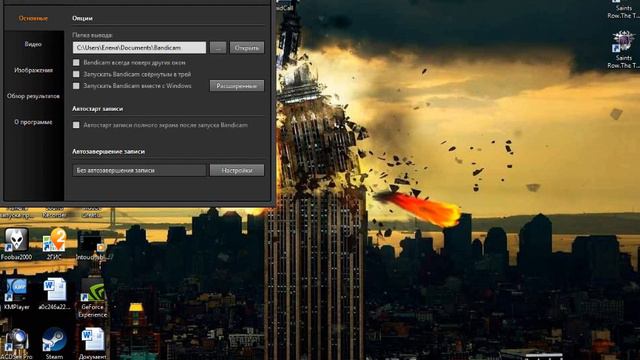Select the О программе tab
The height and width of the screenshot is (360, 640).
(x=33, y=122)
